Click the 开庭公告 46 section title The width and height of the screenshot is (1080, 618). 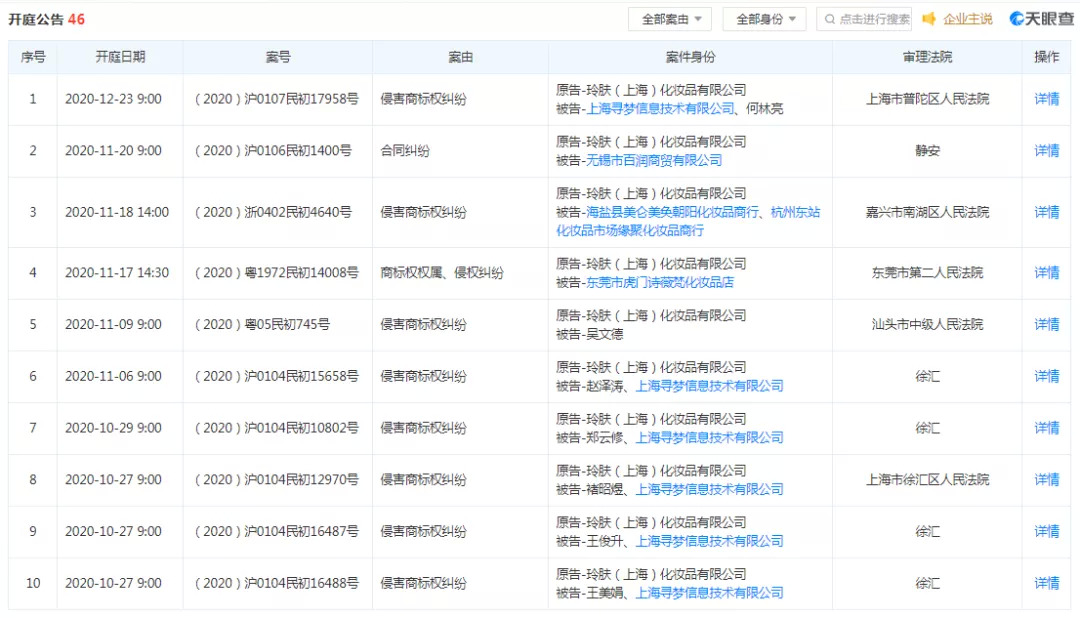coord(47,19)
